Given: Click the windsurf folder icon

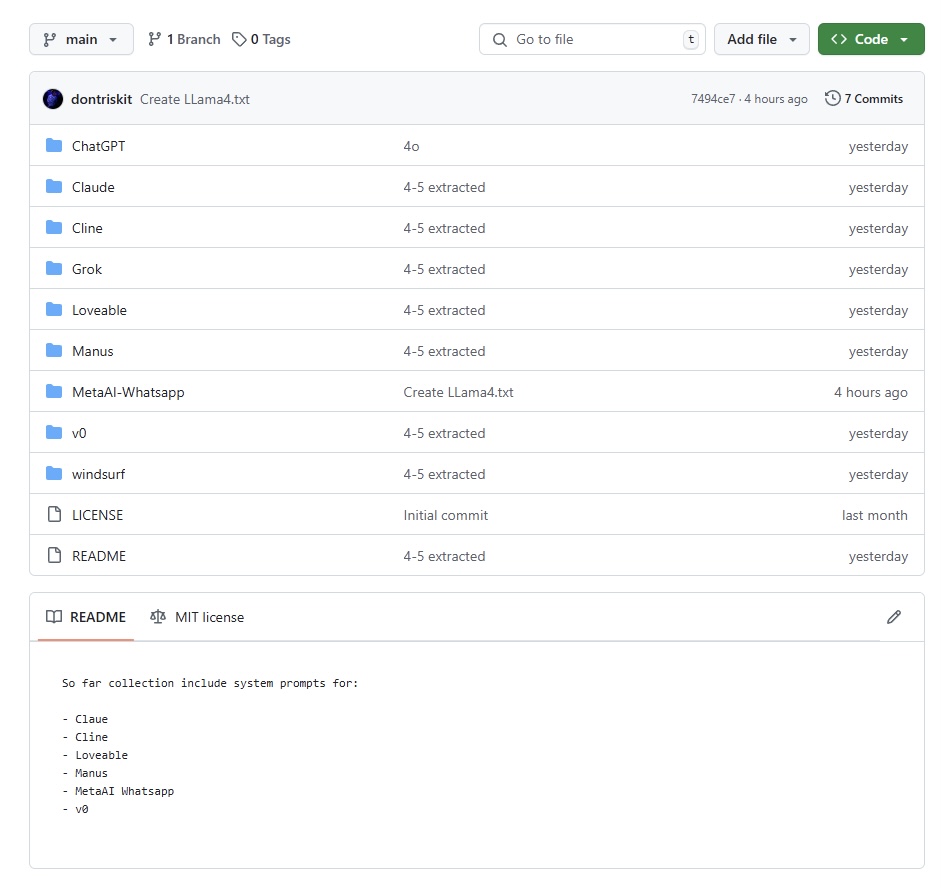Looking at the screenshot, I should 54,473.
